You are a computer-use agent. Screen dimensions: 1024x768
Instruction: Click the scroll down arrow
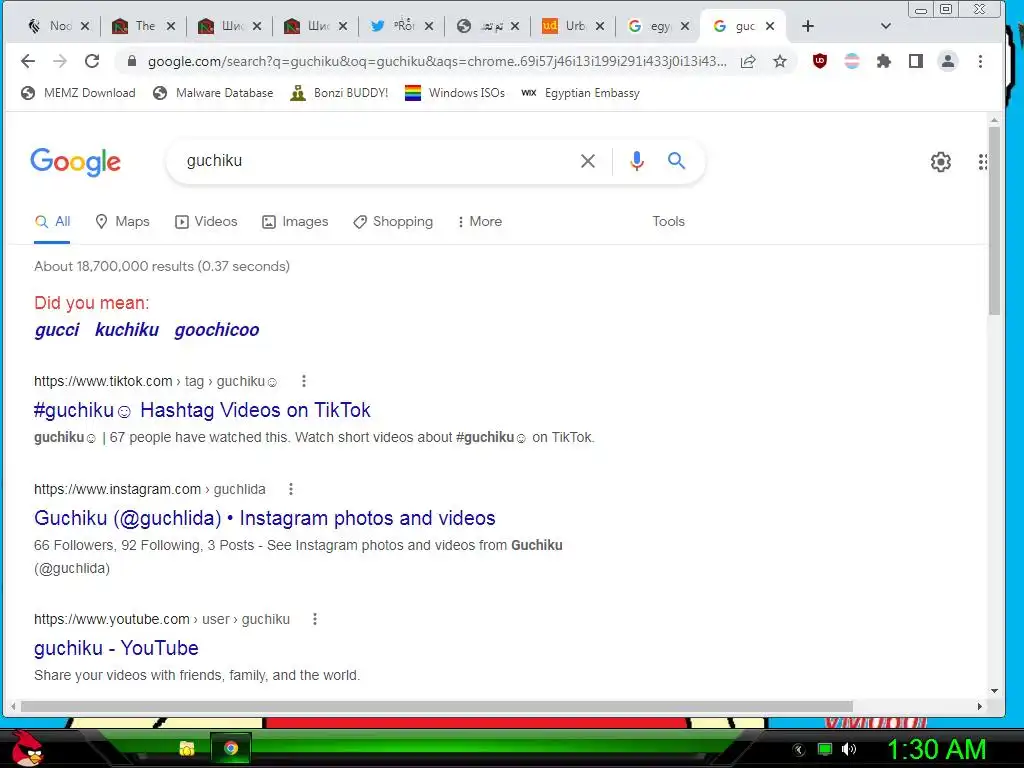[x=994, y=691]
